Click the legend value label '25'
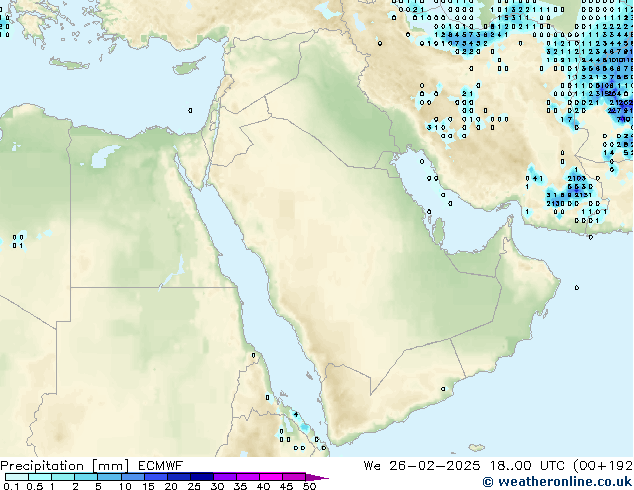 (194, 486)
